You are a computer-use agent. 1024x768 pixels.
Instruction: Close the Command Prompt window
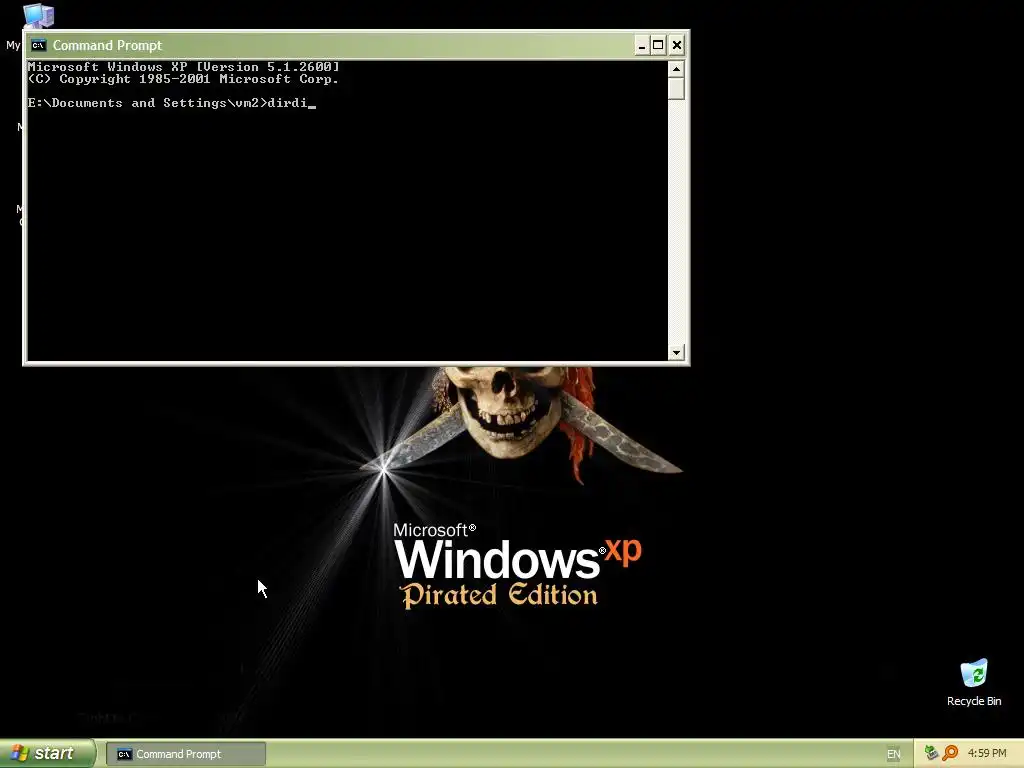[677, 45]
